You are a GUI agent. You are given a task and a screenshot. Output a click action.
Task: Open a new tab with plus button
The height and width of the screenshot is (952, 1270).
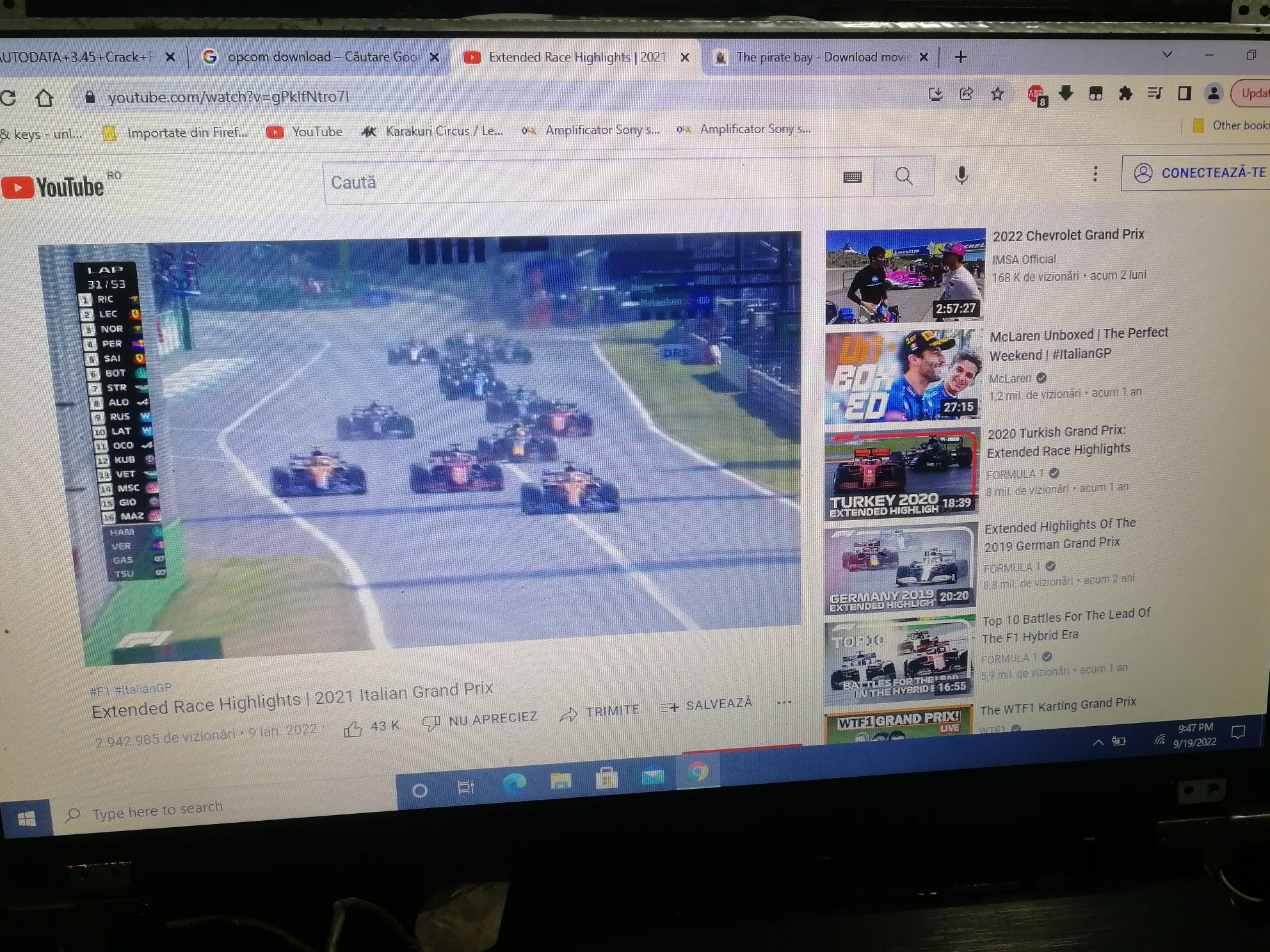pyautogui.click(x=961, y=57)
